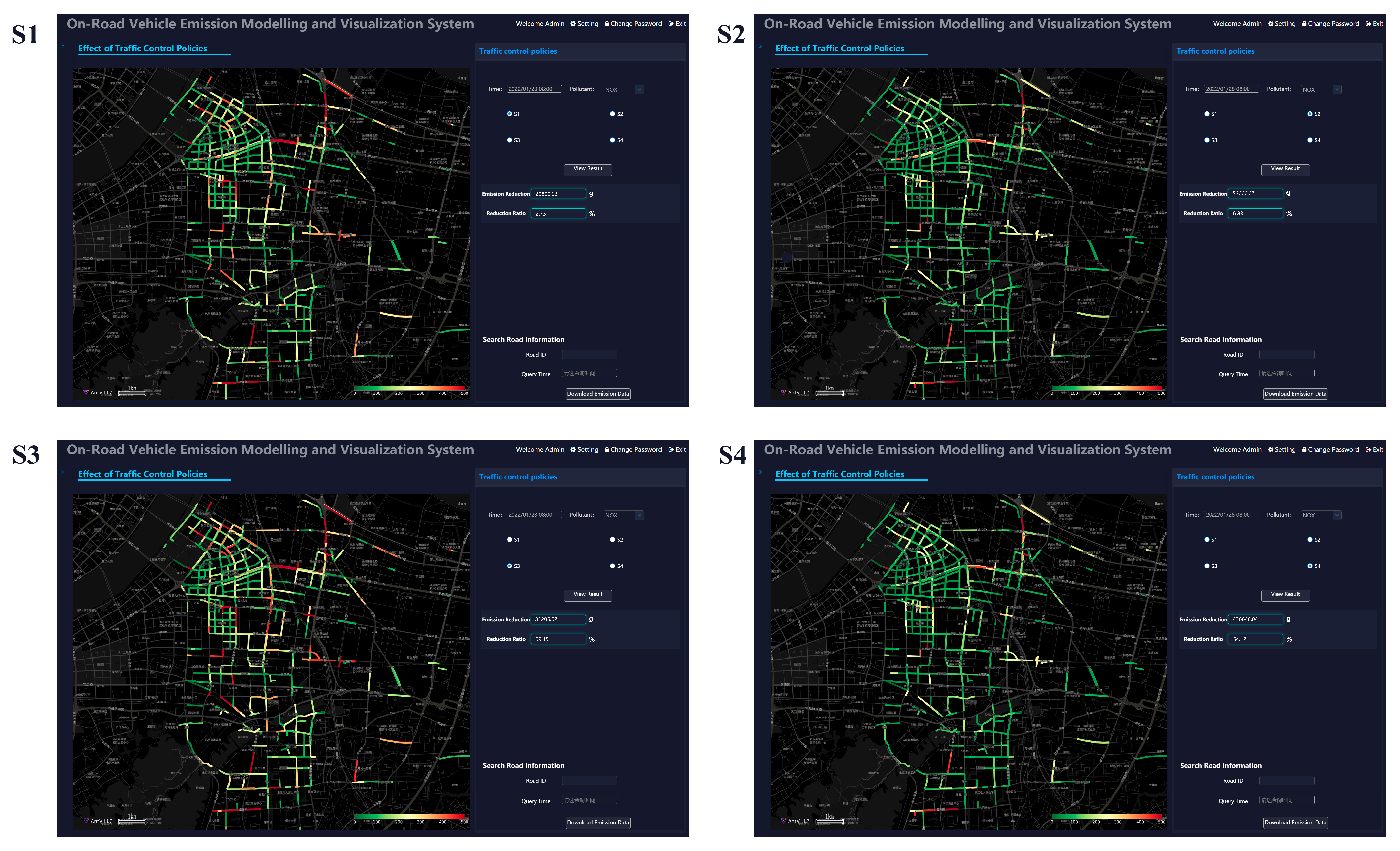The image size is (1400, 851).
Task: Click the emission color legend bar on S3 map
Action: point(410,816)
